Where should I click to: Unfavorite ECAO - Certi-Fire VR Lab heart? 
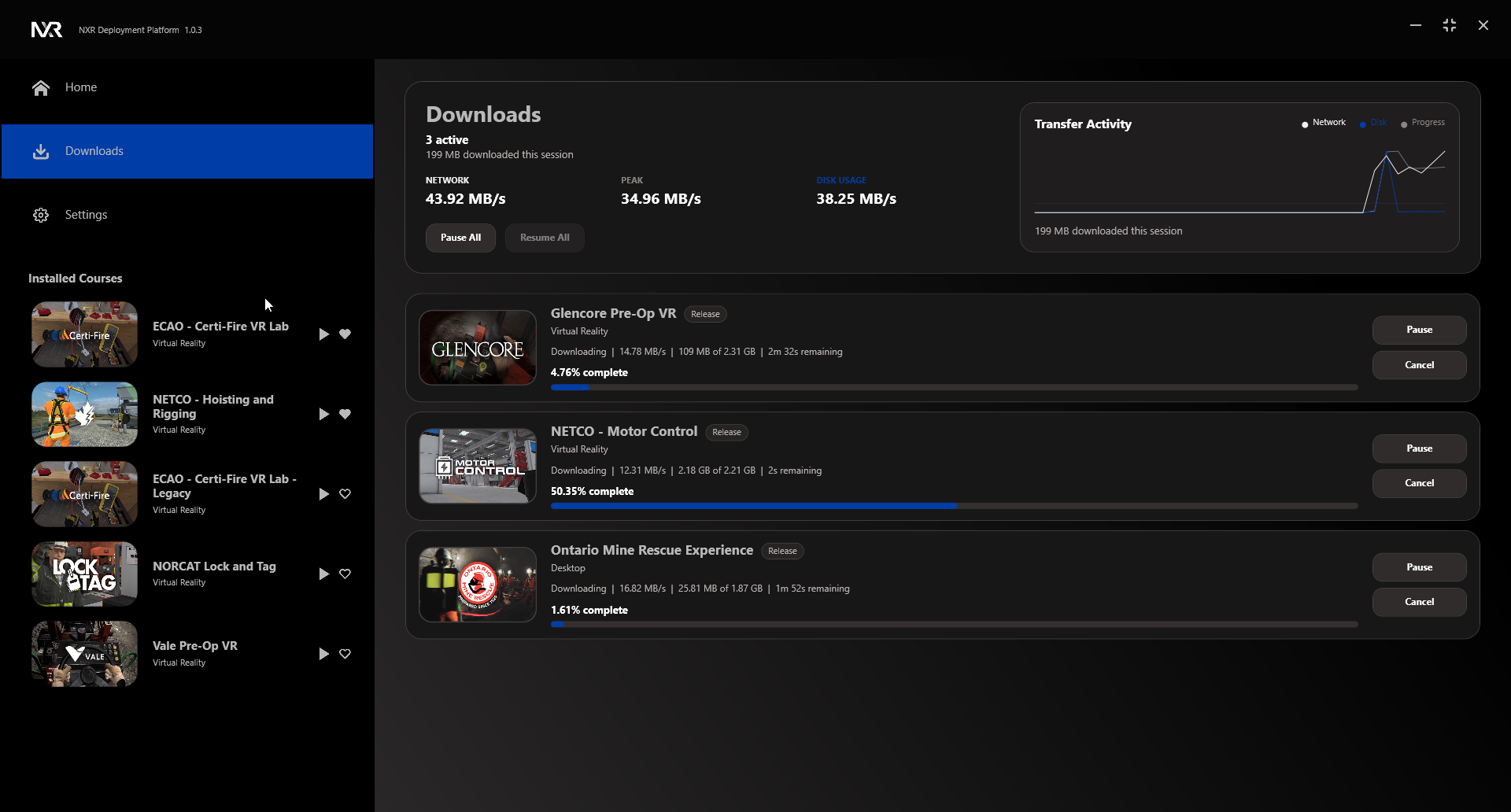(345, 334)
